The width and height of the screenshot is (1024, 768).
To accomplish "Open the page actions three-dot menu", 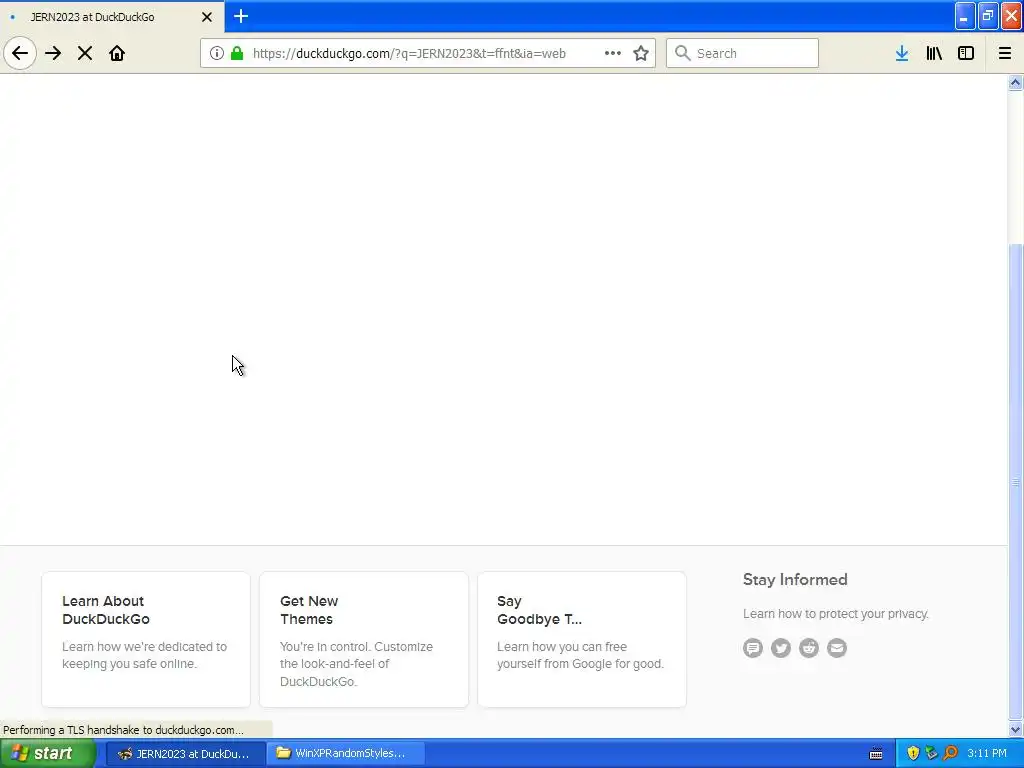I will coord(613,54).
